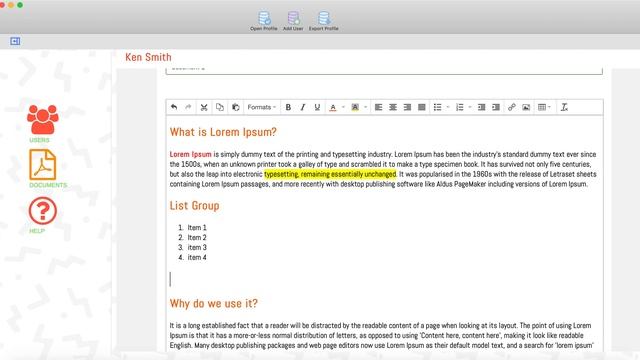This screenshot has height=360, width=640.
Task: Align text right
Action: pyautogui.click(x=407, y=107)
